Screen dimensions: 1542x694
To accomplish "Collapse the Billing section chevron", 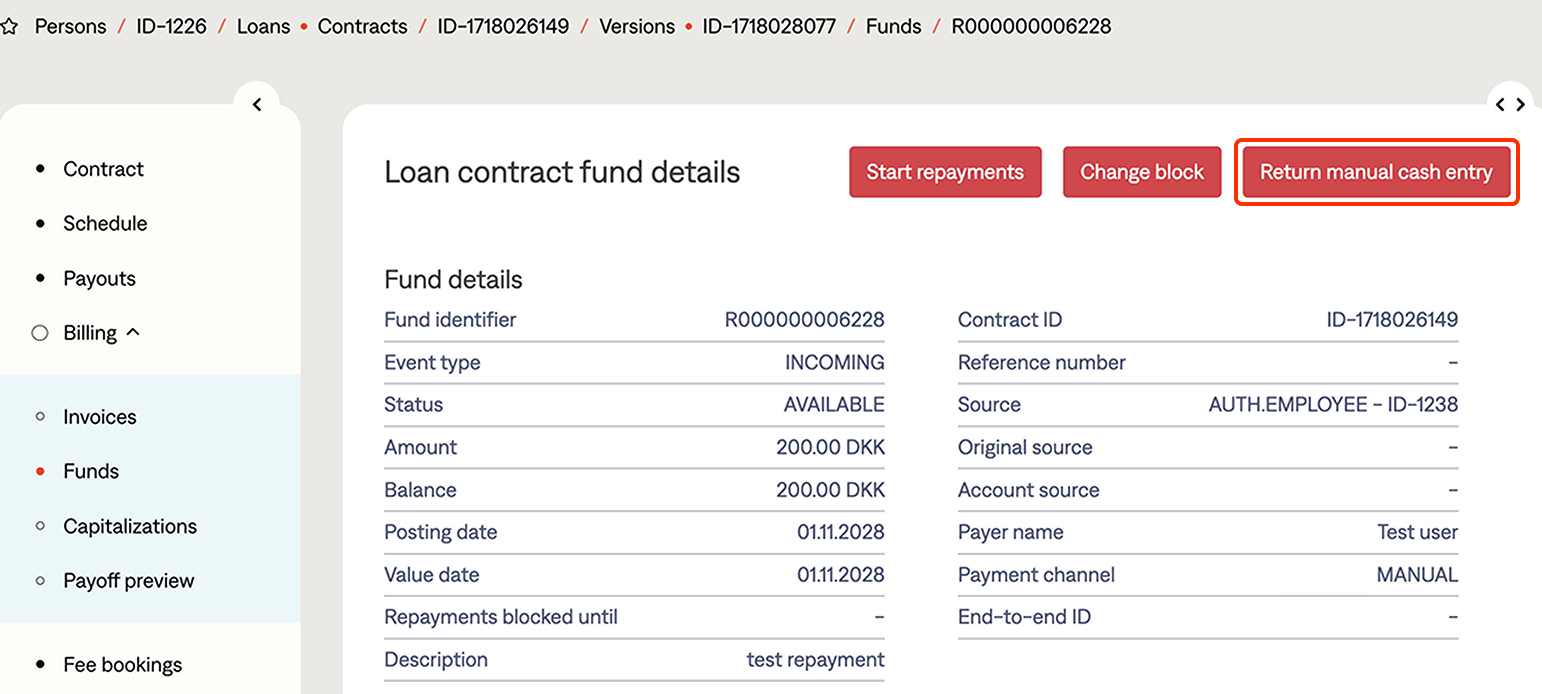I will click(133, 332).
